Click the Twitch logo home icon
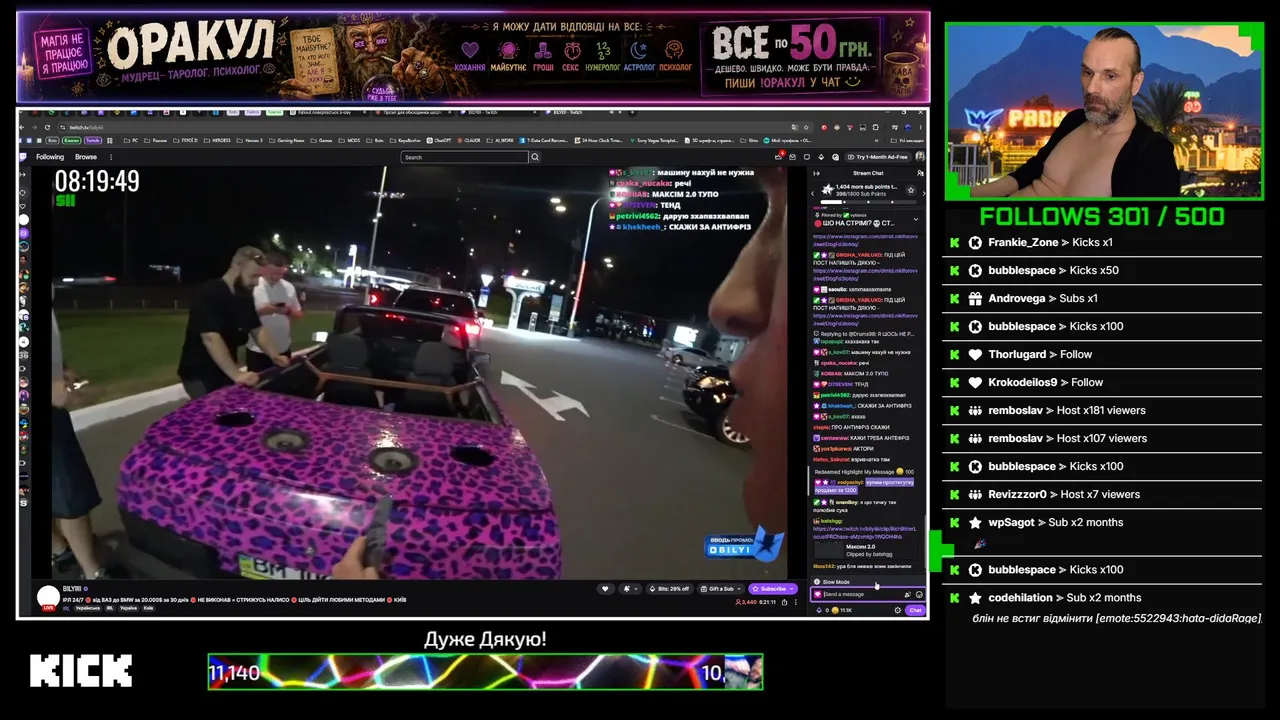 click(x=24, y=157)
